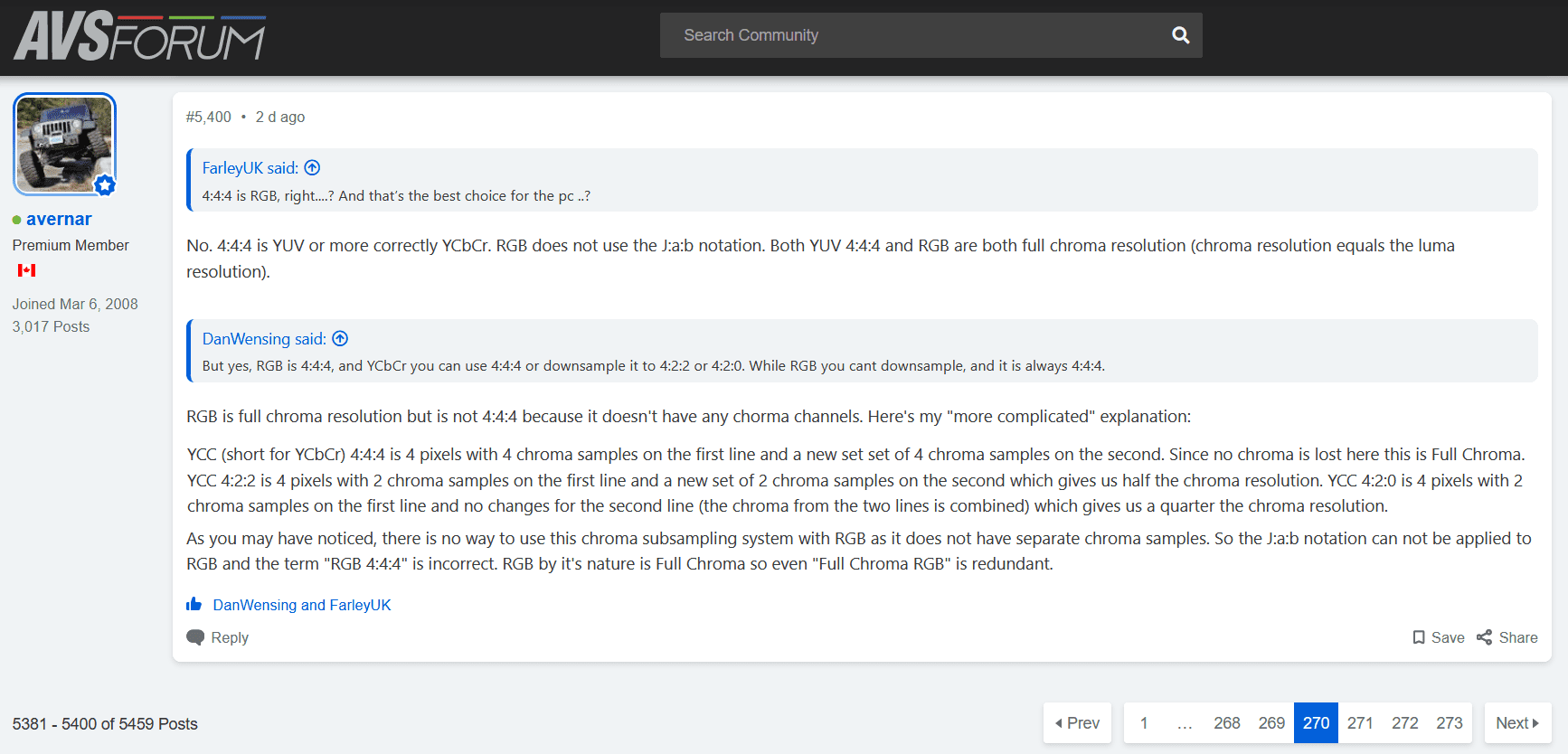Screen dimensions: 1568x754
Task: Expand the ellipsis page selector
Action: (x=1185, y=723)
